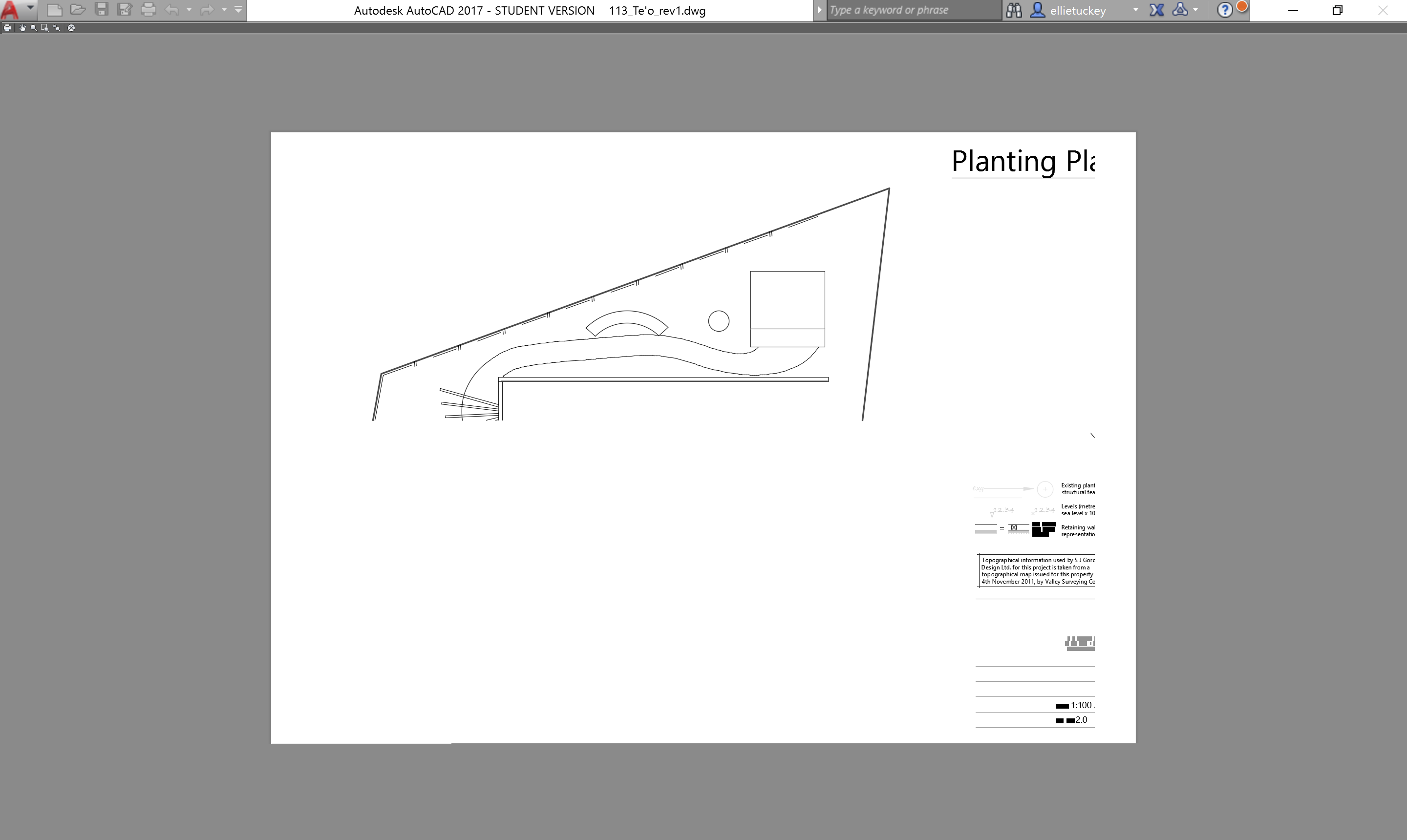Screen dimensions: 1407x840
Task: Undo the last action
Action: click(x=172, y=10)
